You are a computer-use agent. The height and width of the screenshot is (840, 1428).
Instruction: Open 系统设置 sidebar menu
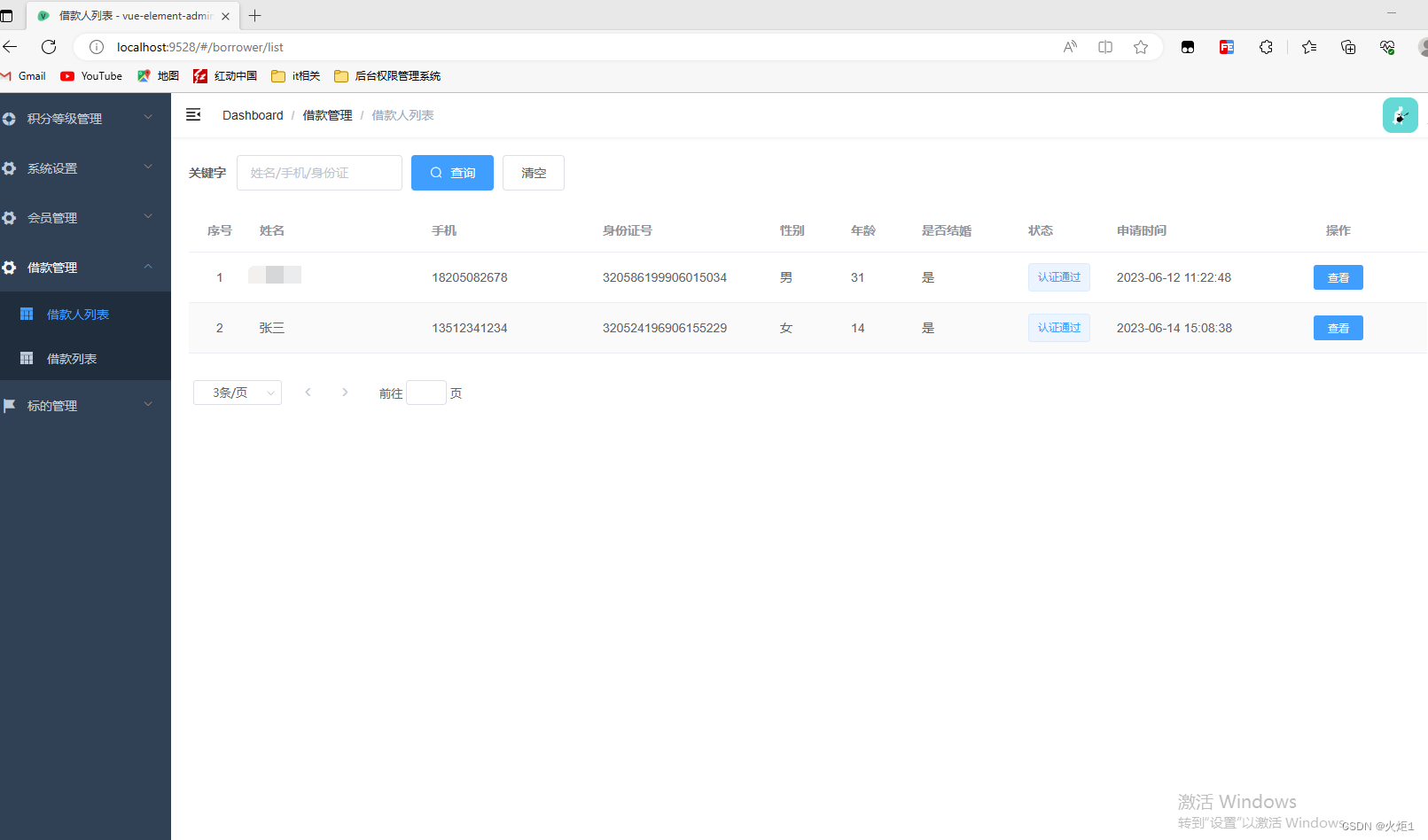pos(85,168)
